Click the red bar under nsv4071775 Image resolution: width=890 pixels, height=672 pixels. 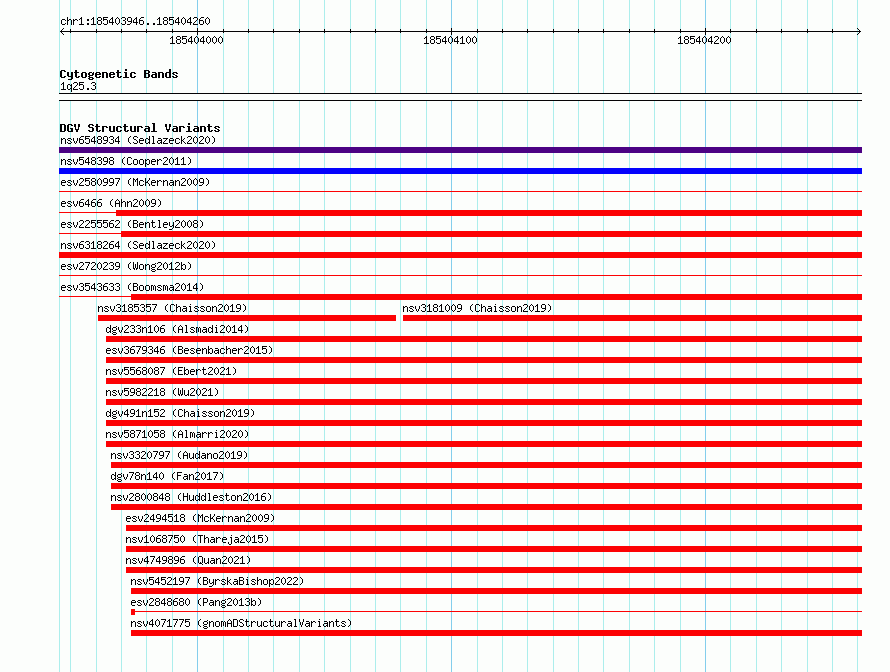pos(497,633)
